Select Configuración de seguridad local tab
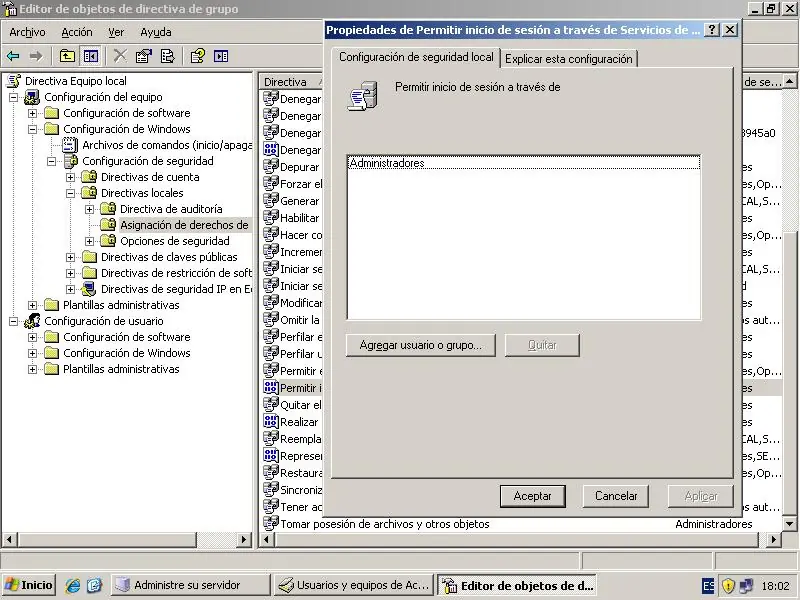The image size is (800, 600). click(416, 57)
